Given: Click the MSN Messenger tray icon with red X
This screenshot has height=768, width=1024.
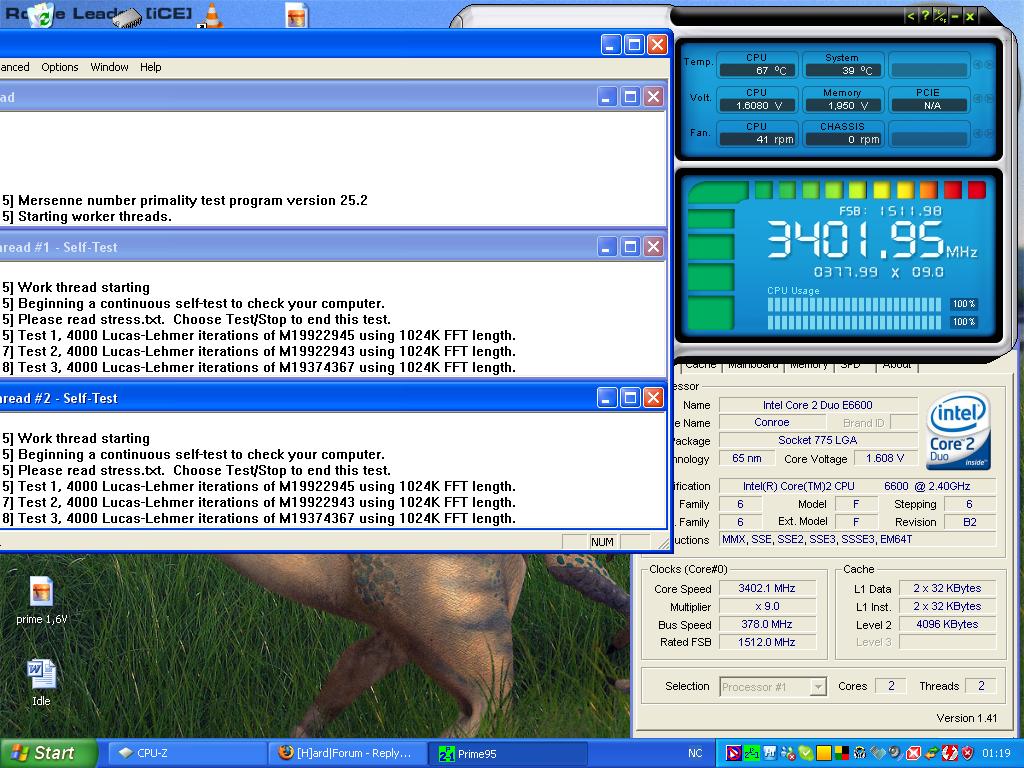Looking at the screenshot, I should click(788, 753).
